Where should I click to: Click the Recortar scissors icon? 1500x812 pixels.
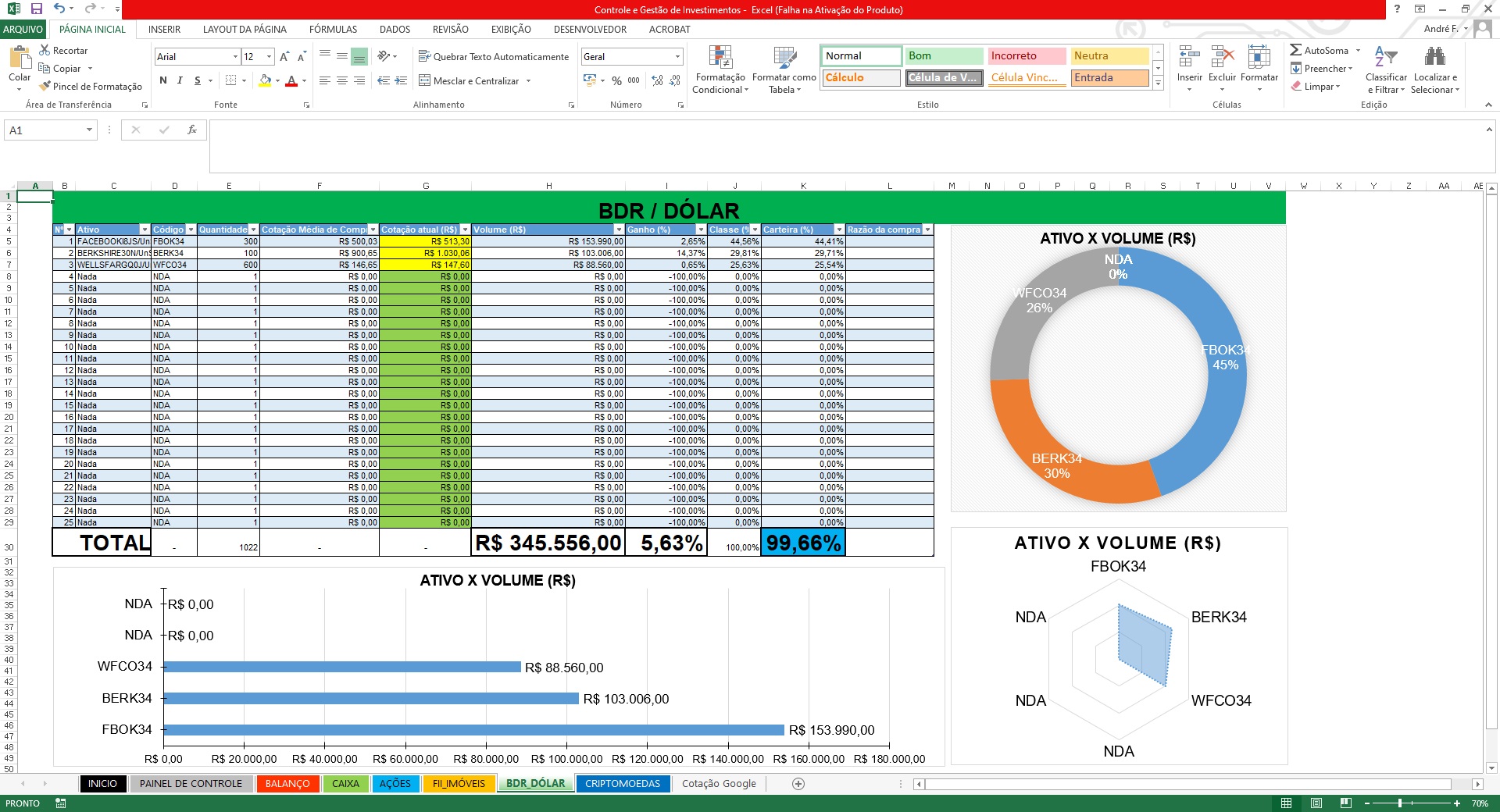(45, 50)
